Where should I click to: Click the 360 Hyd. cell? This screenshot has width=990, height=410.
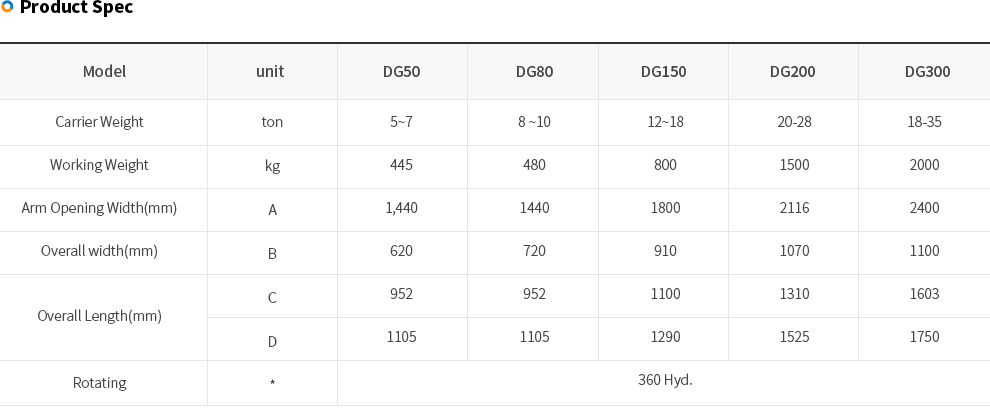point(665,380)
